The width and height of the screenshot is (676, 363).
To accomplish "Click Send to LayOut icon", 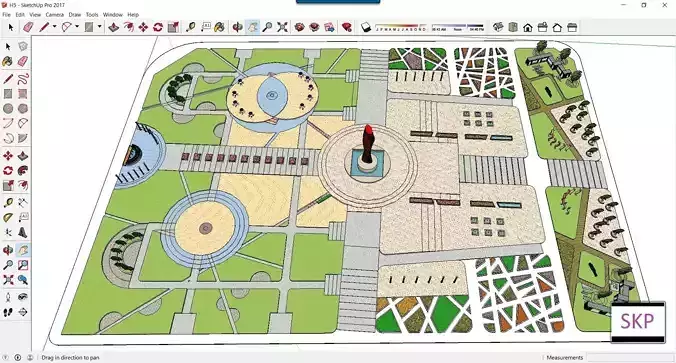I will point(329,27).
